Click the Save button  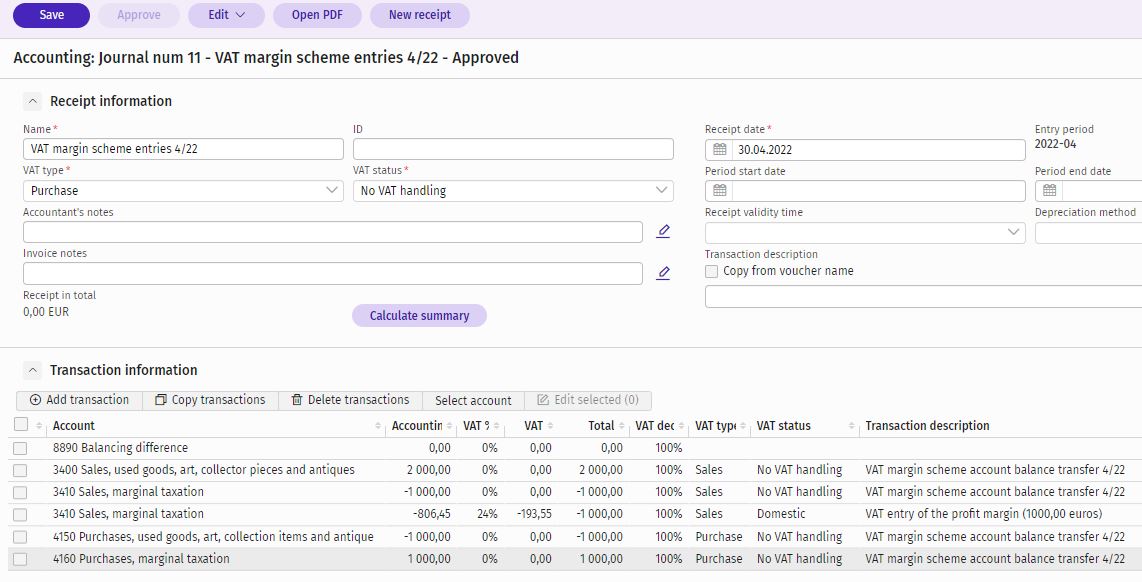point(52,15)
